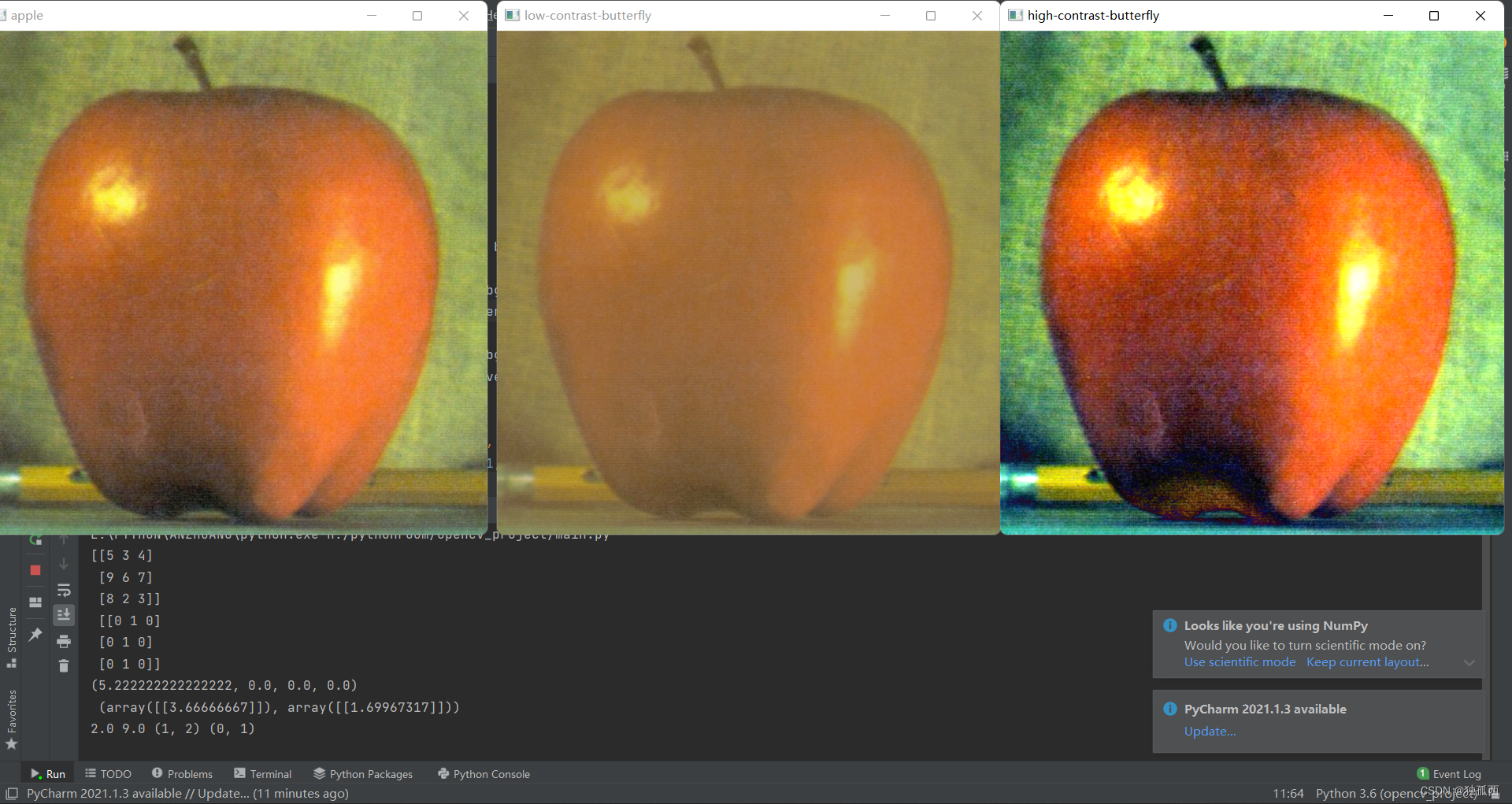The width and height of the screenshot is (1512, 804).
Task: Click the down arrow in console toolbar
Action: click(64, 564)
